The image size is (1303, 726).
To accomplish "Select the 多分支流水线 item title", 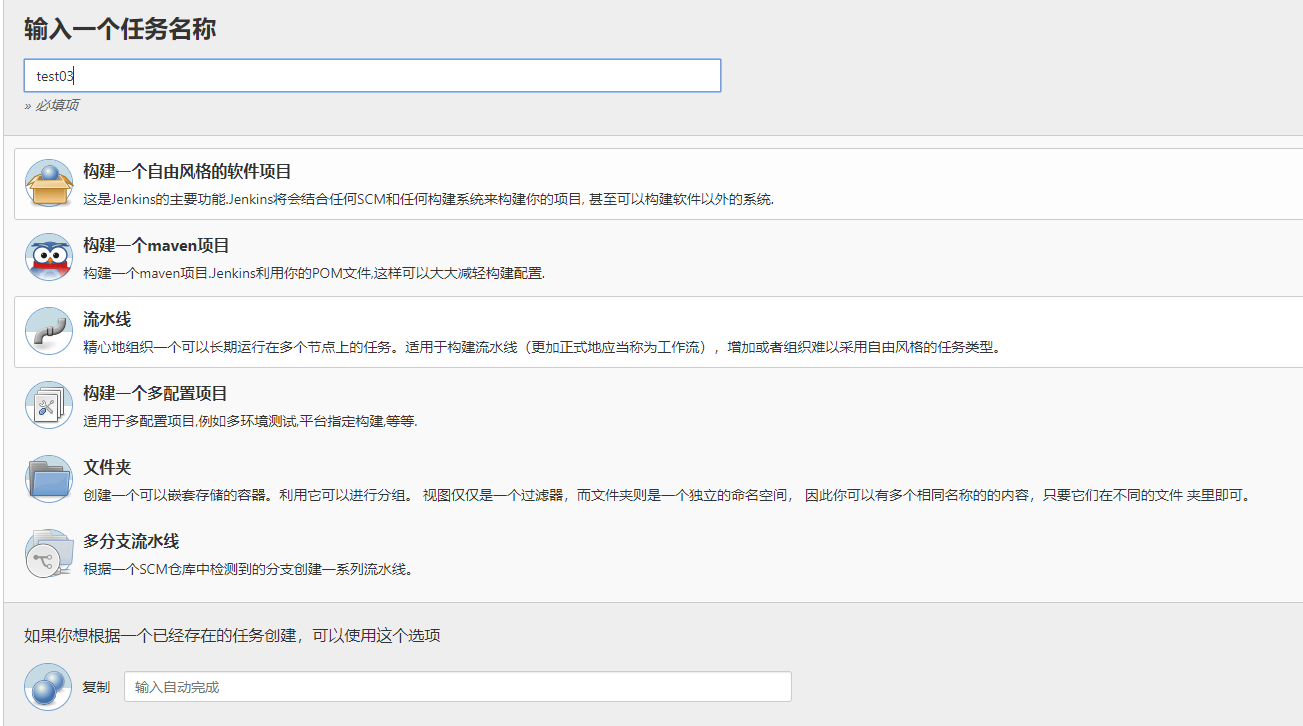I will pos(131,542).
